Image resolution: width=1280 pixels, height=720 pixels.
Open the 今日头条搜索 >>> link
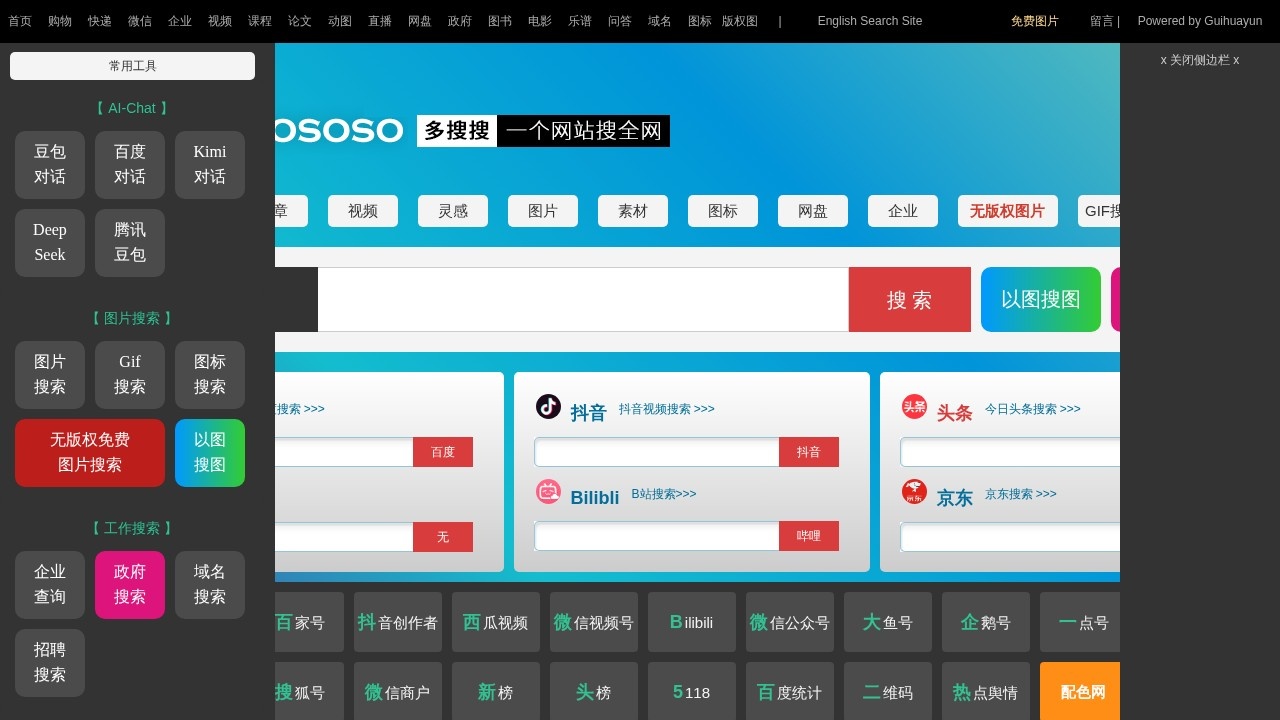coord(1033,409)
